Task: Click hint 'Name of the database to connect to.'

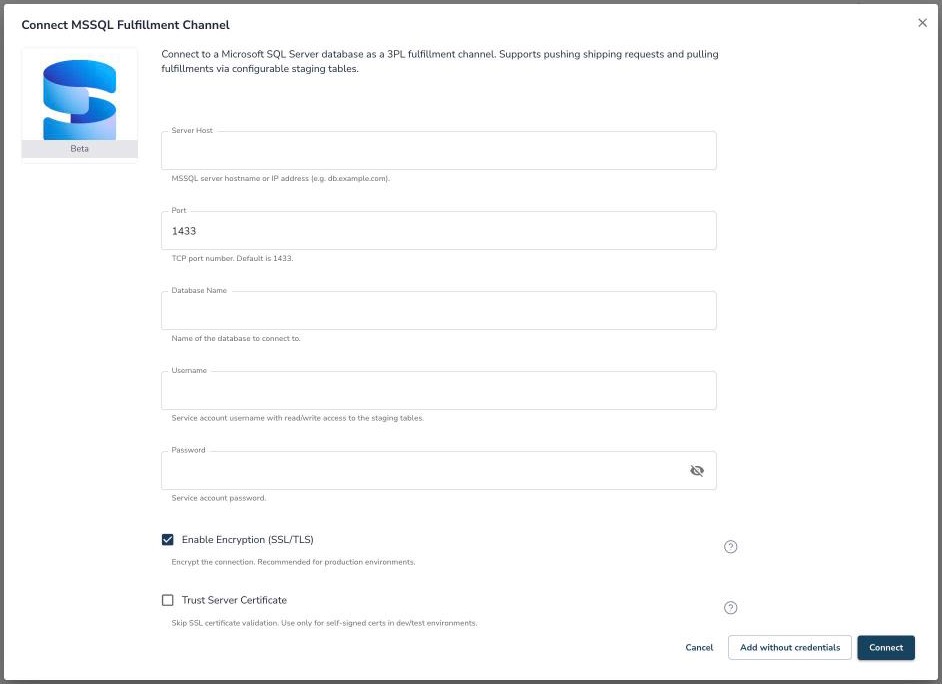Action: coord(236,338)
